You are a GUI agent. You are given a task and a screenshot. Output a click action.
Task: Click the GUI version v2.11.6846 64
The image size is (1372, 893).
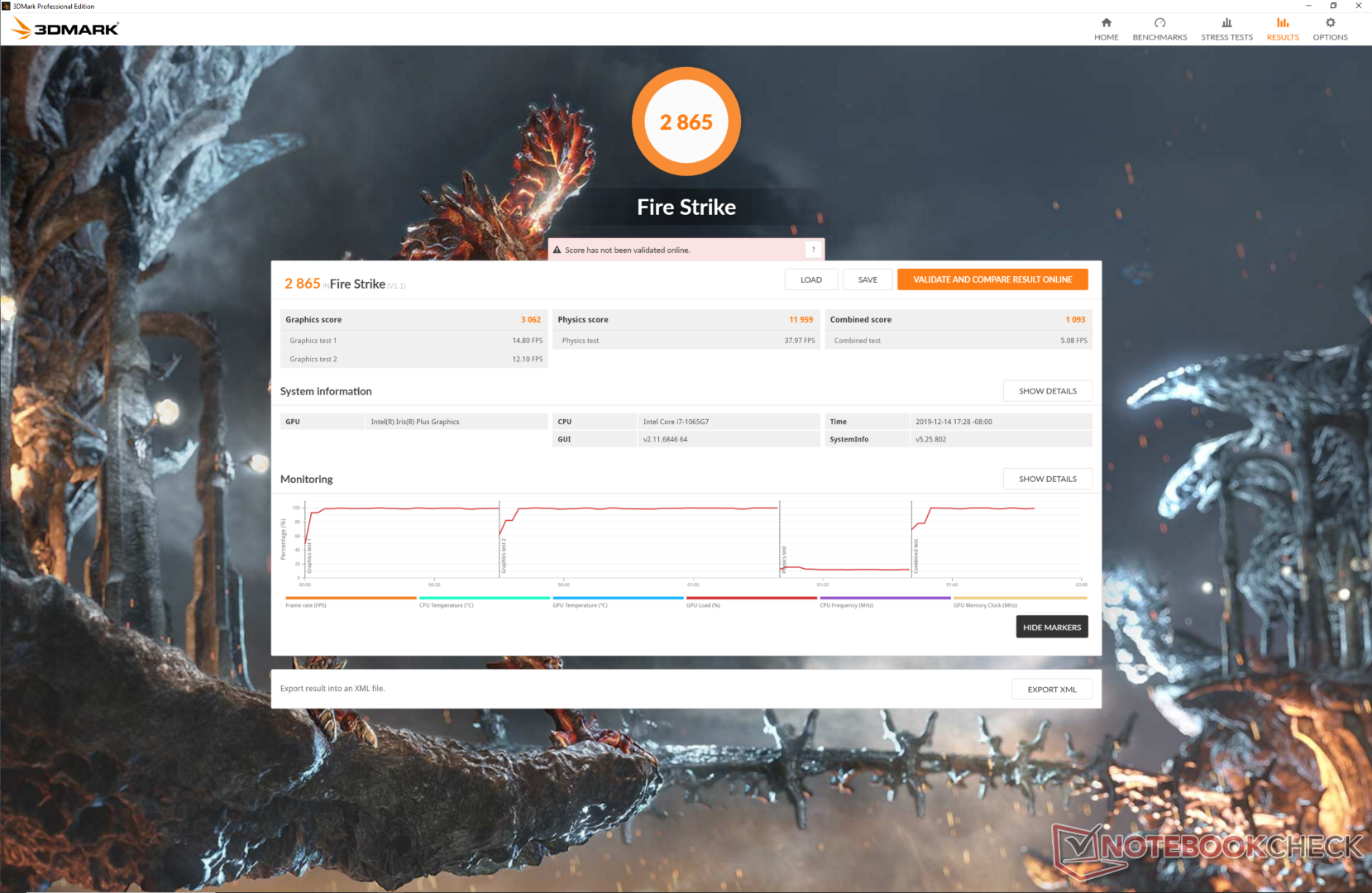pos(665,440)
